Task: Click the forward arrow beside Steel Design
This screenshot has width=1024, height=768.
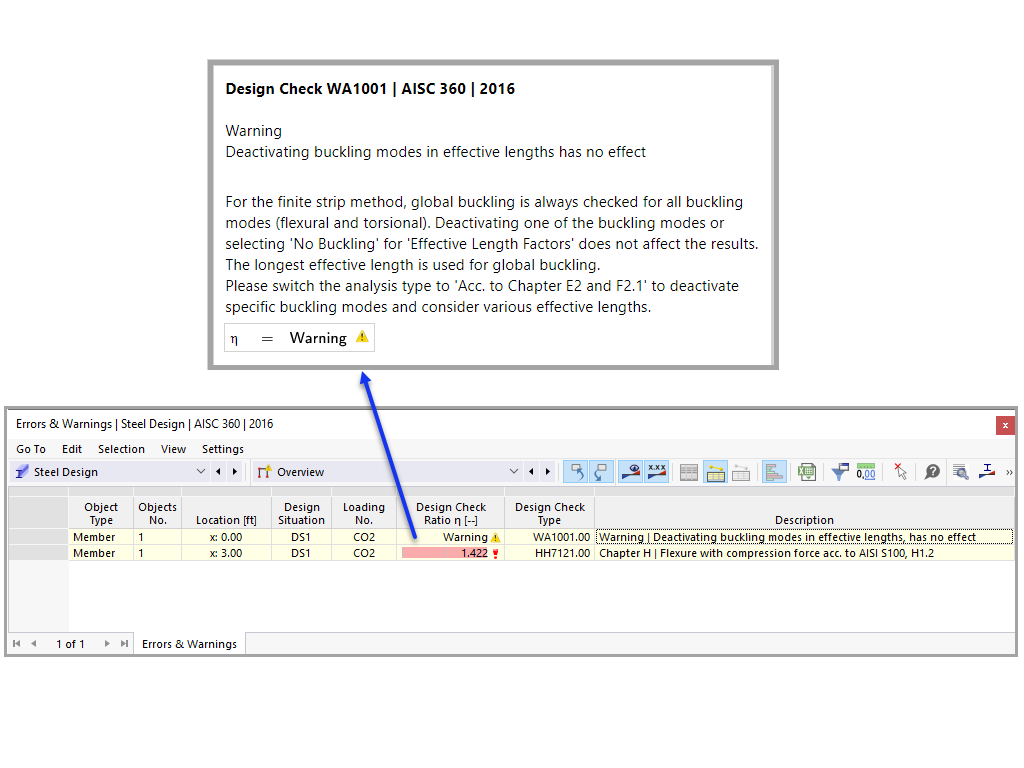Action: pos(235,471)
